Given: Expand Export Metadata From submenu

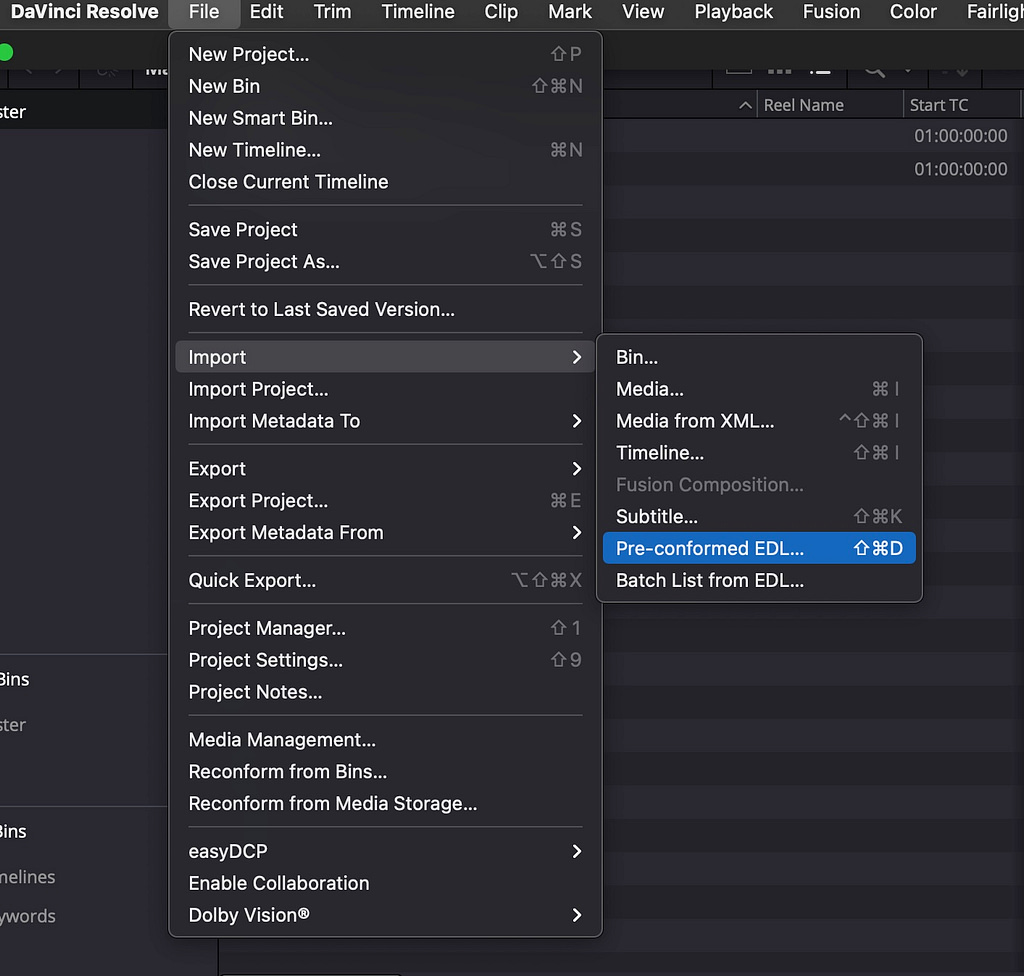Looking at the screenshot, I should [385, 533].
